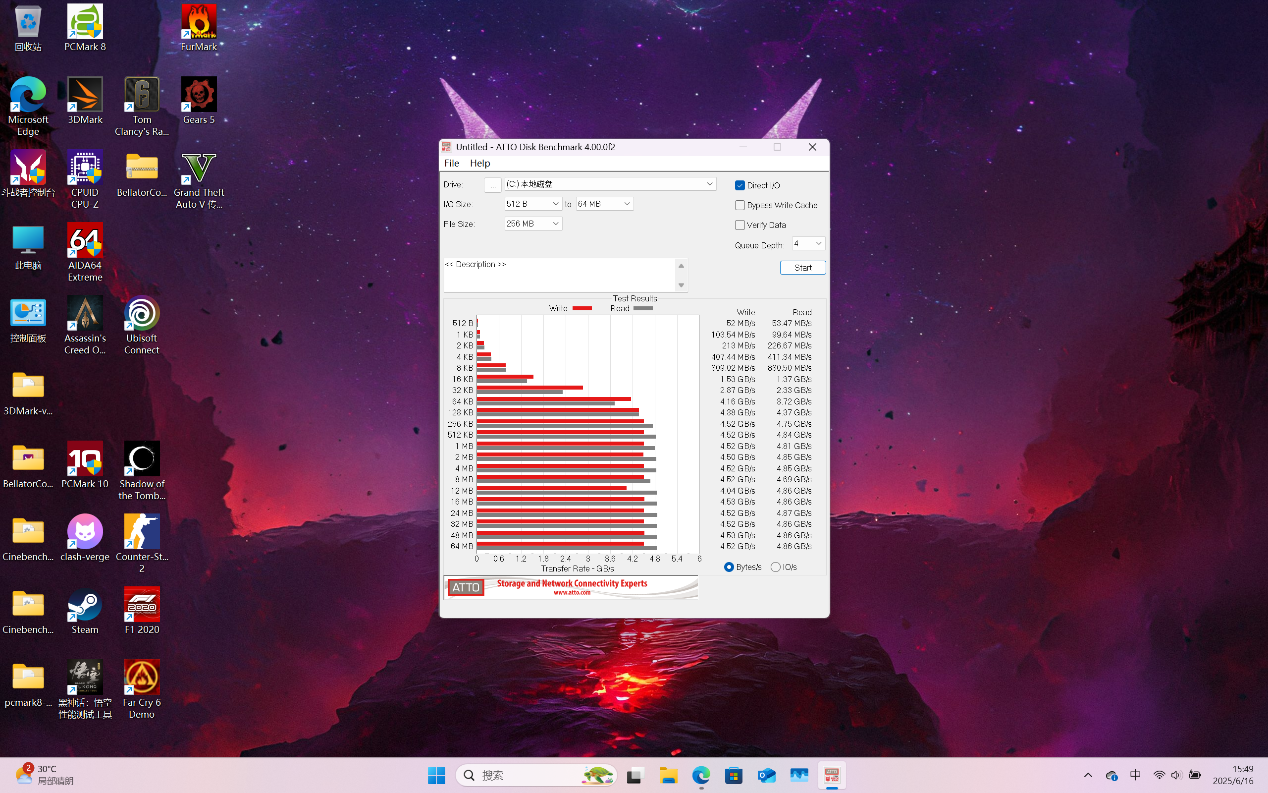Open the Help menu in ATTO
The width and height of the screenshot is (1268, 793).
[x=480, y=163]
